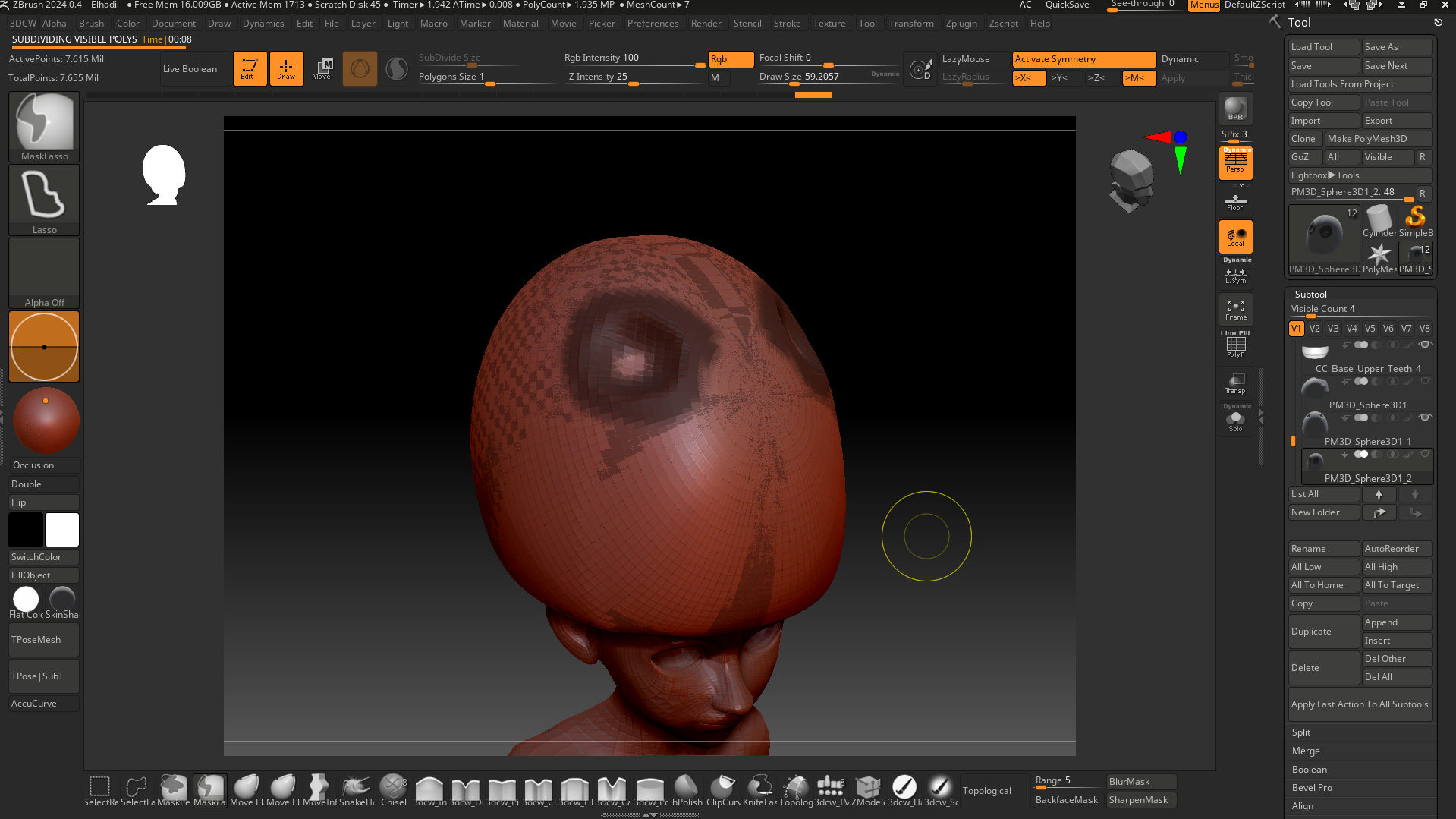Choose the ZModeler brush
The image size is (1456, 819).
pos(868,791)
